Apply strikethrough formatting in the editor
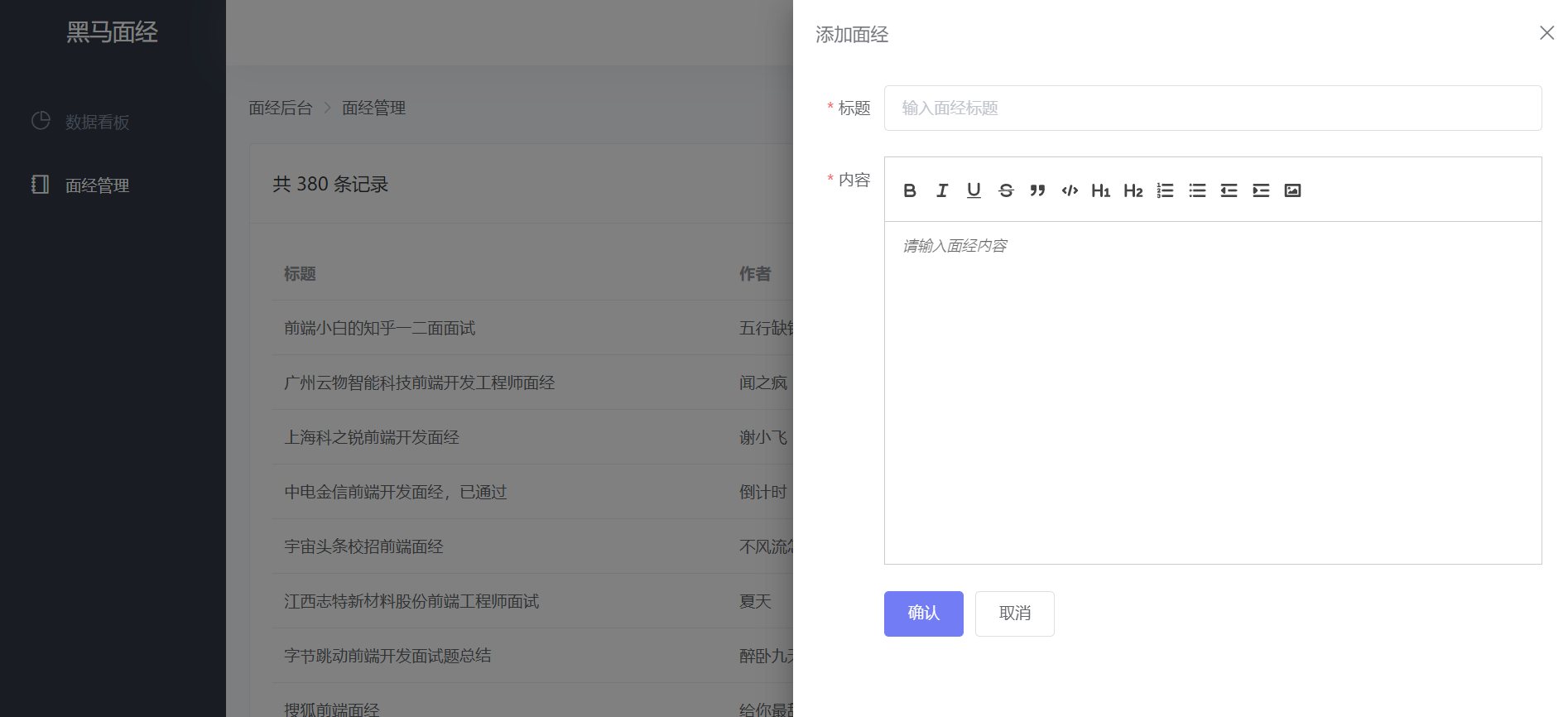This screenshot has height=717, width=1568. click(1006, 190)
